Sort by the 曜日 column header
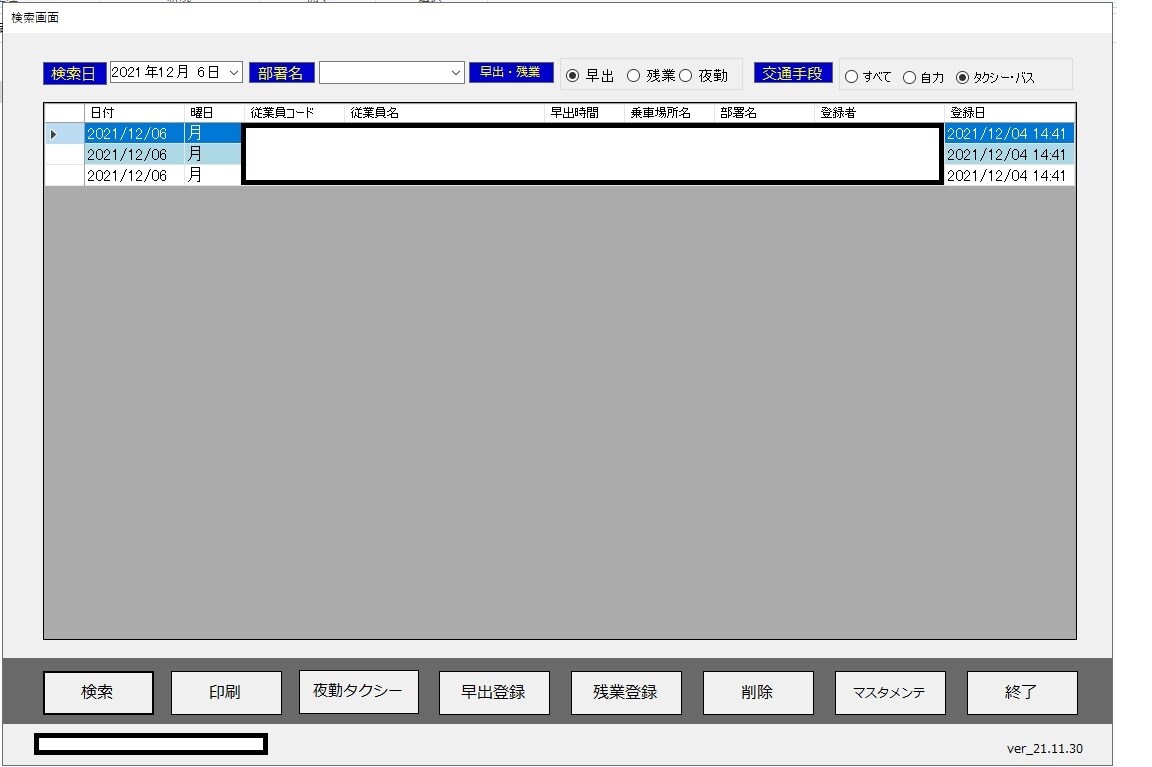Screen dimensions: 1152x767 click(214, 112)
